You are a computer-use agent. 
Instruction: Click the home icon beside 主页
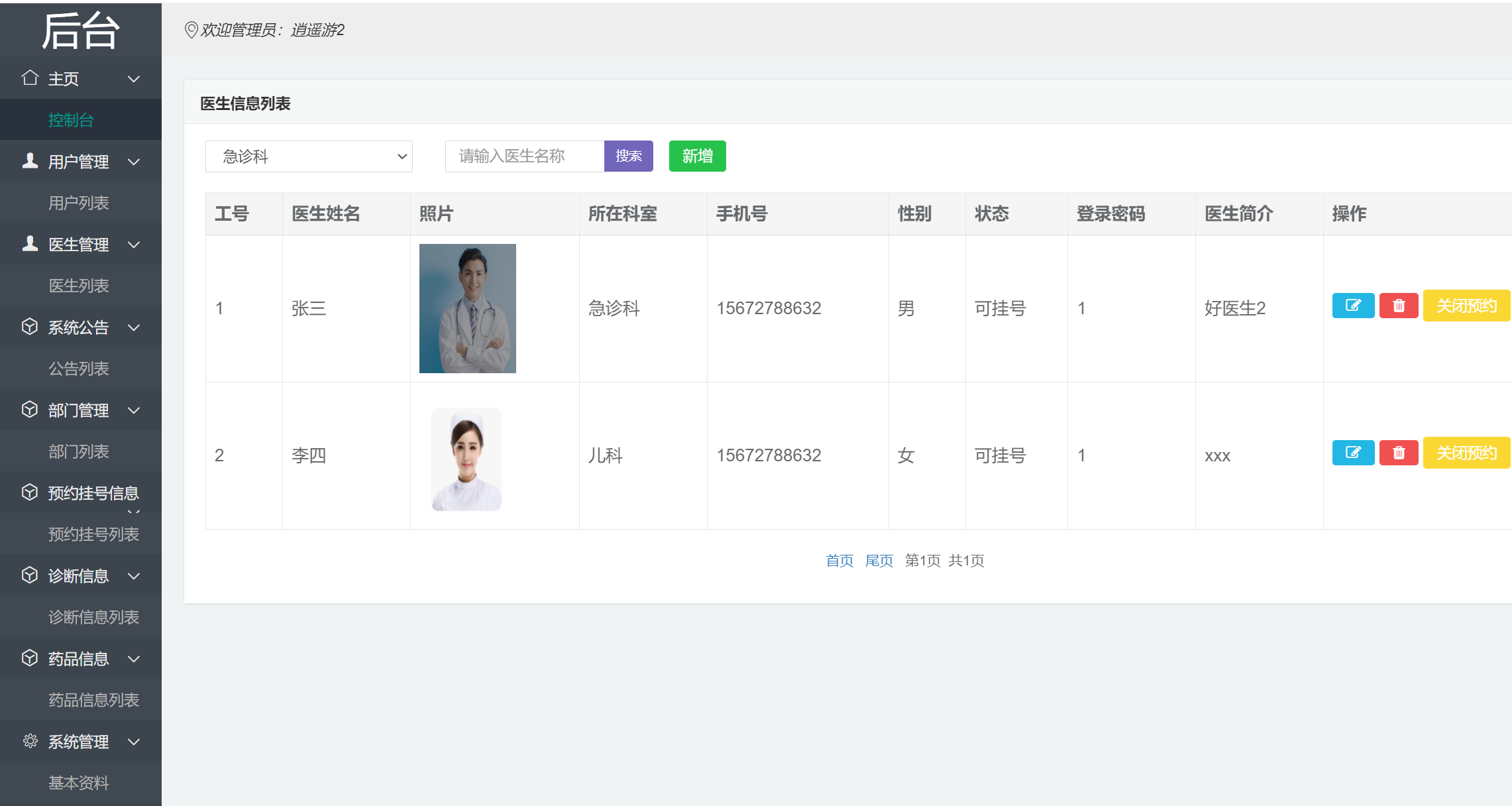(30, 78)
